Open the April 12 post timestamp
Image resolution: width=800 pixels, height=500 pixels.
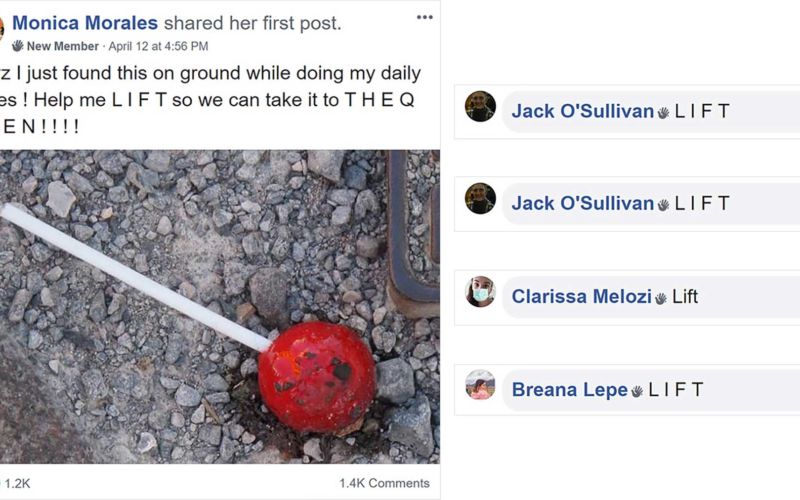[x=158, y=46]
